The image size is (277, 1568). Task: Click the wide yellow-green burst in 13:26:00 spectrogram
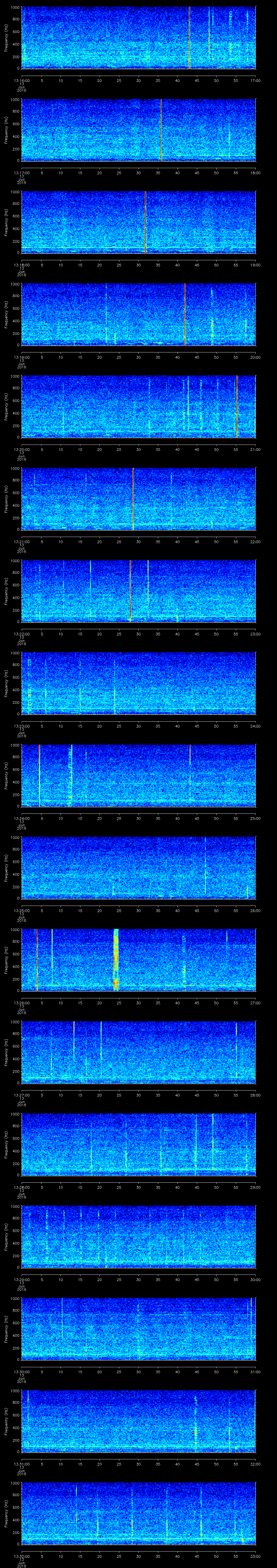[116, 959]
